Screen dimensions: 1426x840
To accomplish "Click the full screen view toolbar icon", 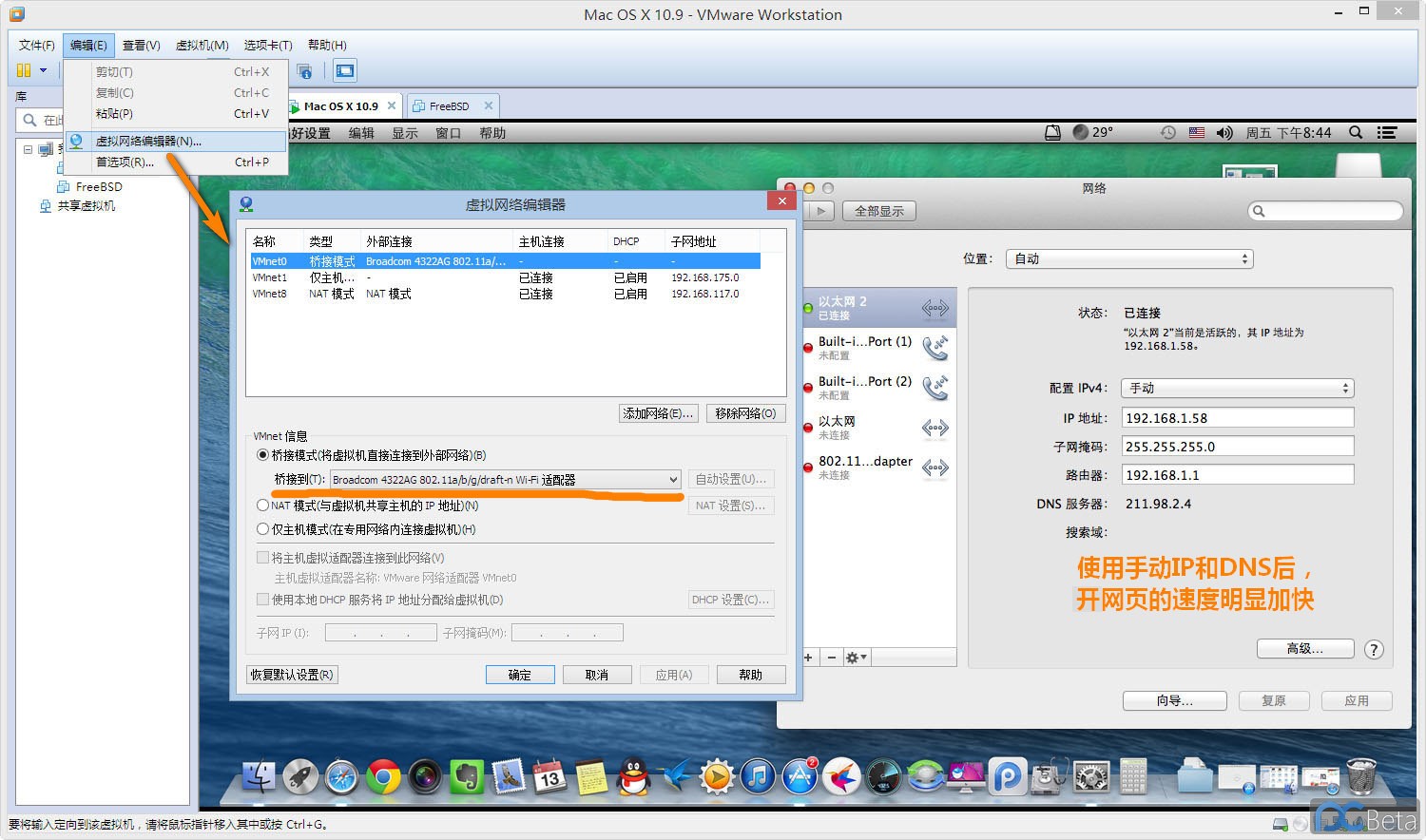I will pyautogui.click(x=345, y=70).
